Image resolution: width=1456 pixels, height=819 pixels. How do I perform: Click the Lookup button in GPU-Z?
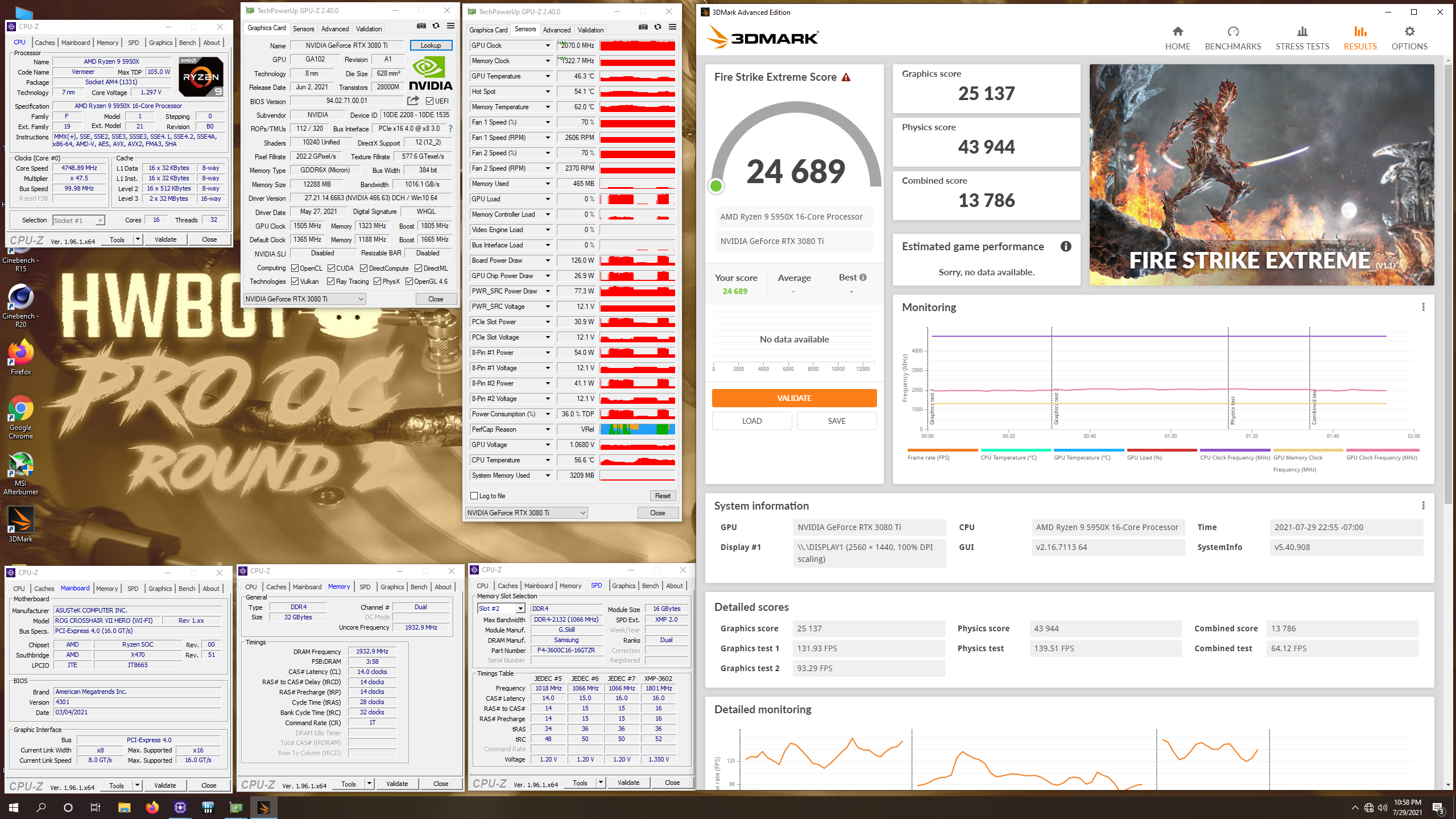tap(431, 45)
